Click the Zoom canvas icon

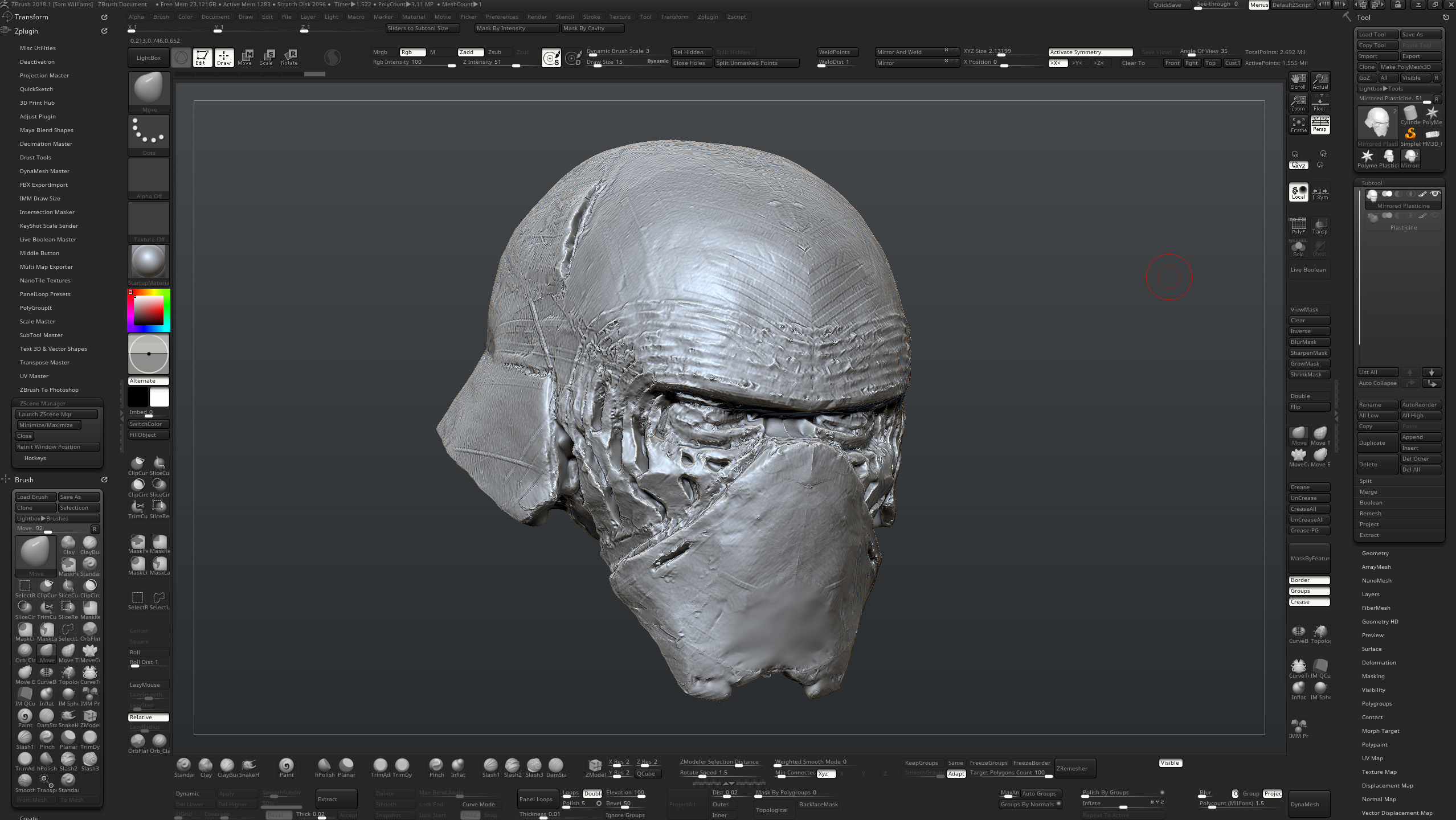[1298, 103]
